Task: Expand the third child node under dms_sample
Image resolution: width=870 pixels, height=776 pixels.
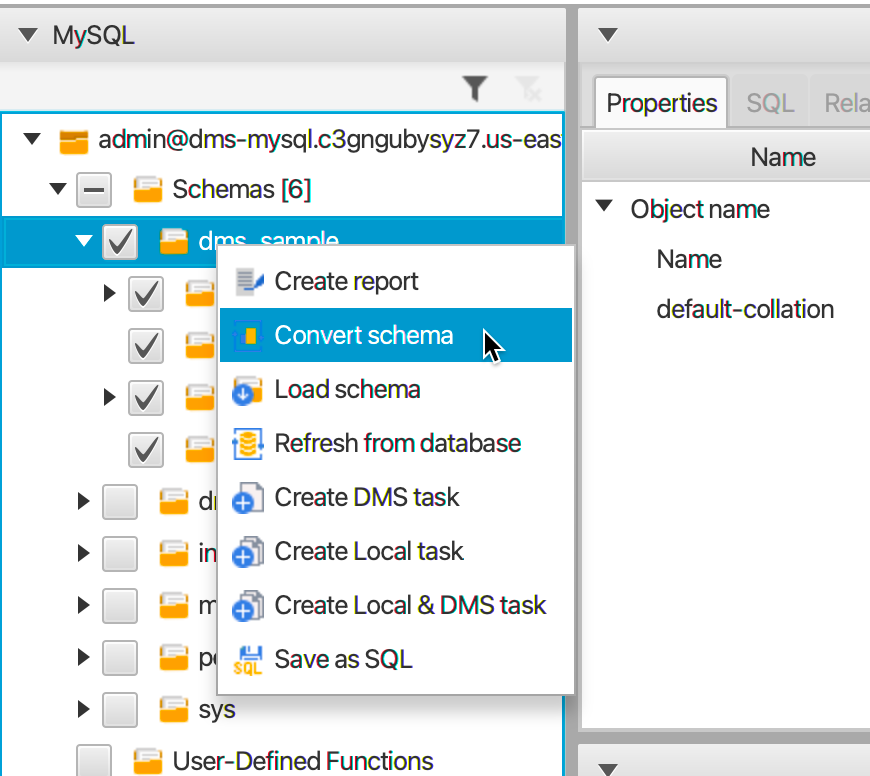Action: [109, 397]
